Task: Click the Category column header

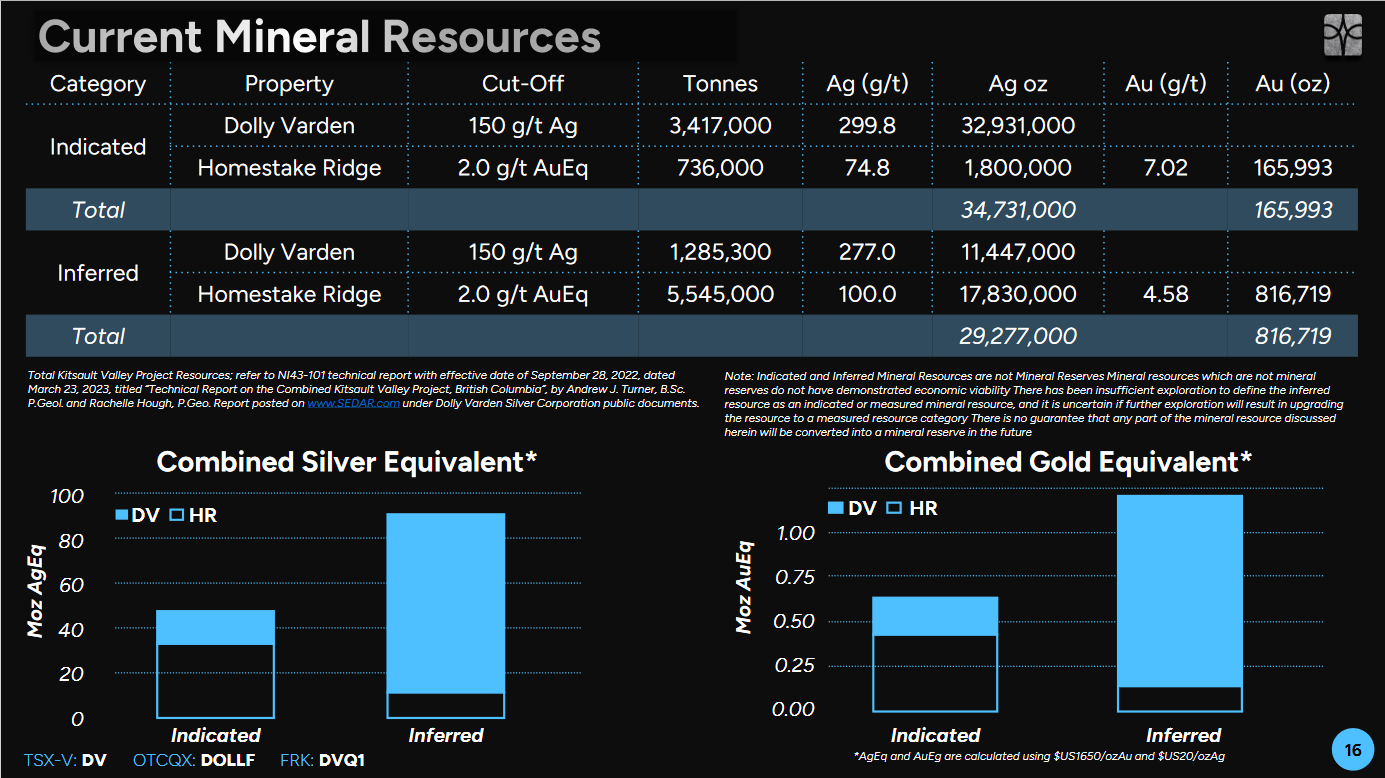Action: (98, 84)
